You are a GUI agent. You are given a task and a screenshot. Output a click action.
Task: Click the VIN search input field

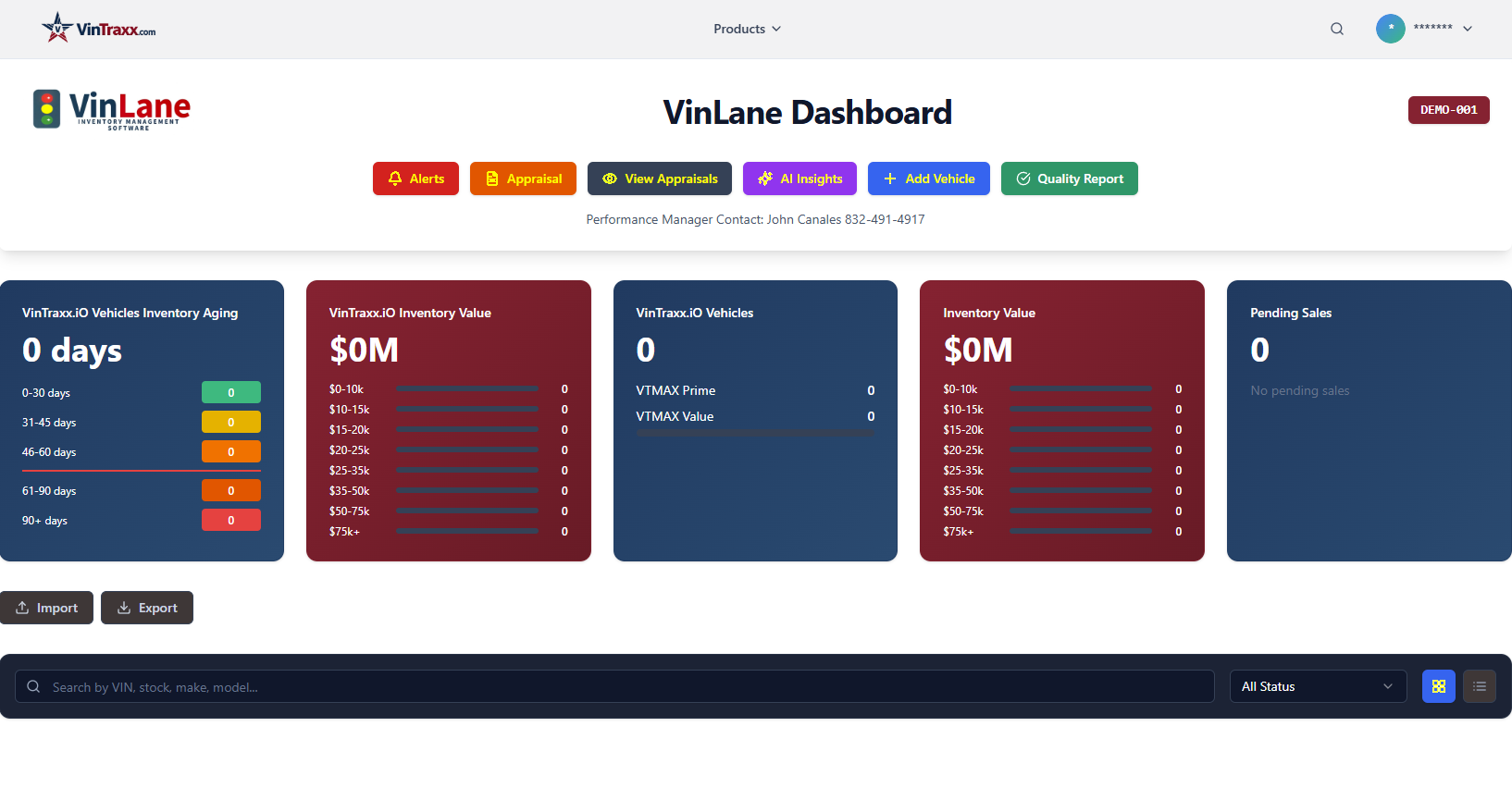click(x=614, y=686)
